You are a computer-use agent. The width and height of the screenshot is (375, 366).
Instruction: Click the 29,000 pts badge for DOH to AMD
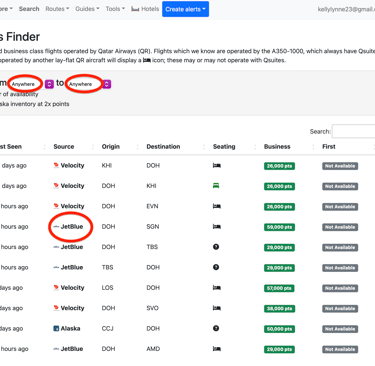coord(279,349)
